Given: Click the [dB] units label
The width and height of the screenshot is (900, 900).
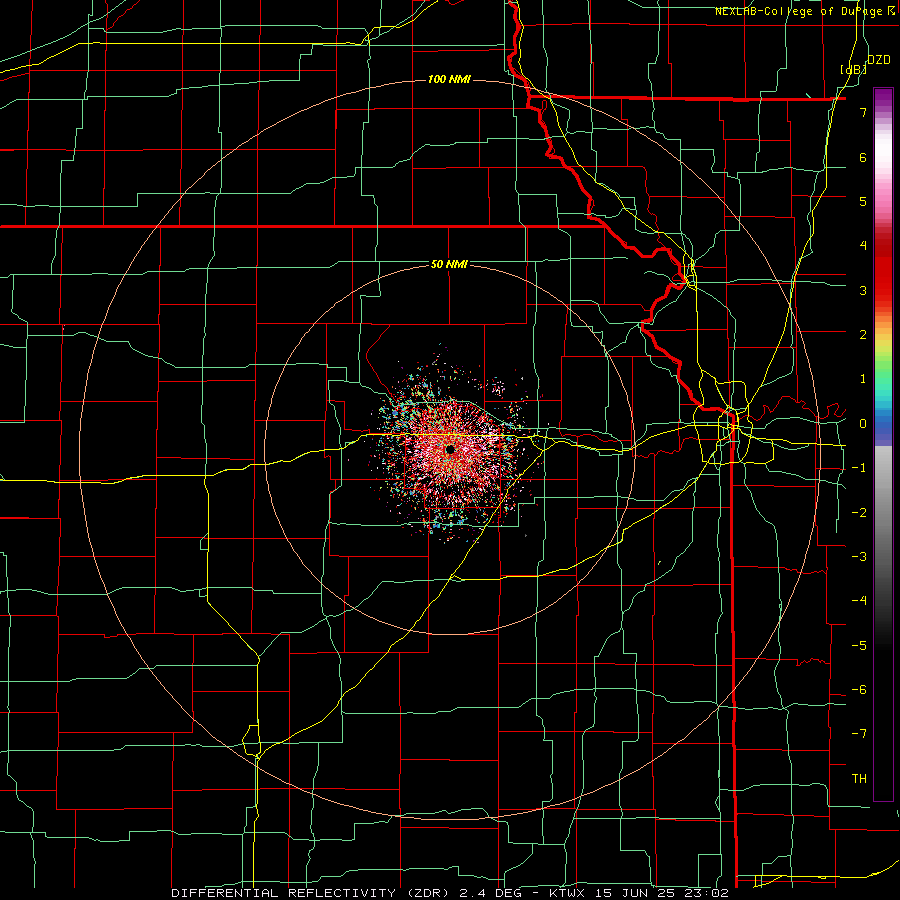Looking at the screenshot, I should pyautogui.click(x=854, y=69).
